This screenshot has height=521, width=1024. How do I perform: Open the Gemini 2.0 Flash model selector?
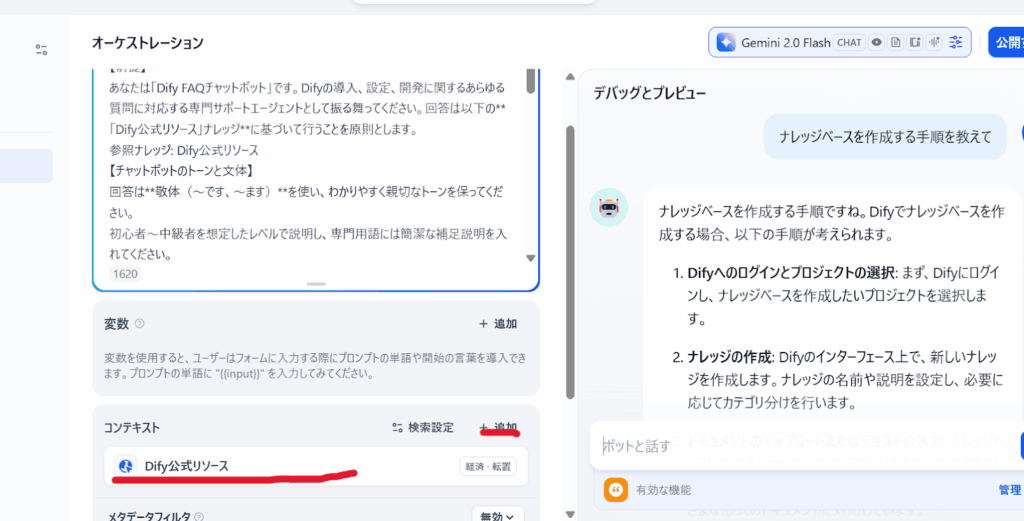click(x=839, y=42)
